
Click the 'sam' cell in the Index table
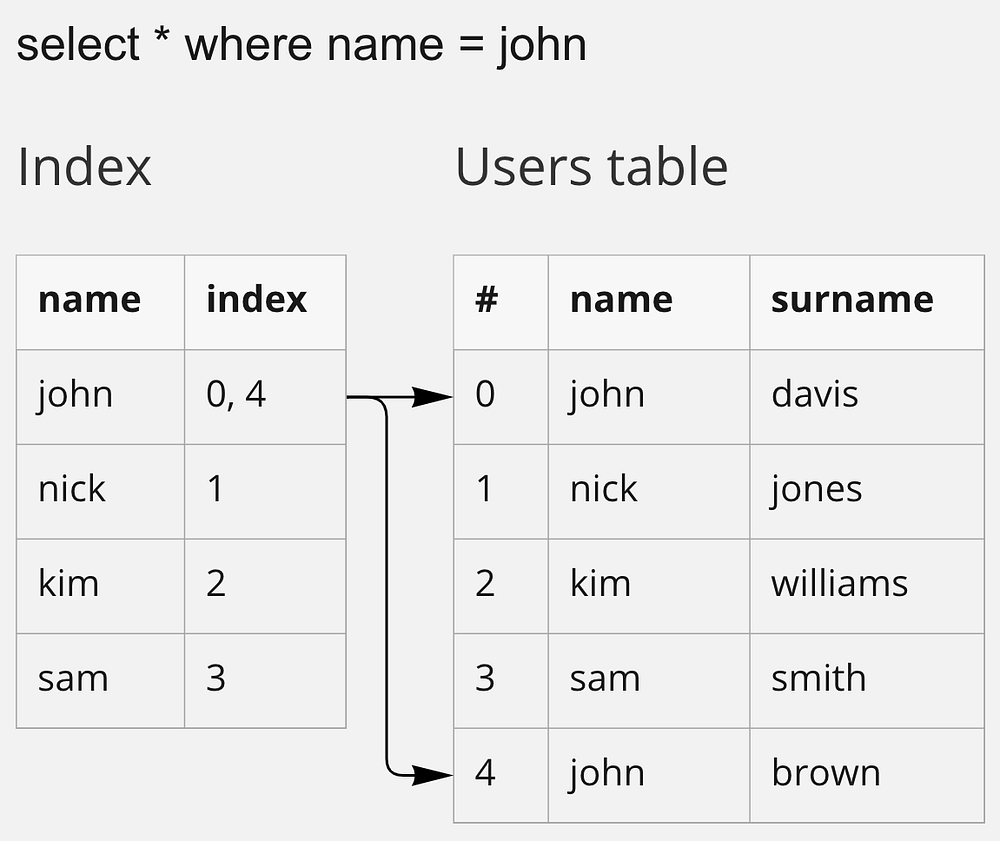point(100,680)
